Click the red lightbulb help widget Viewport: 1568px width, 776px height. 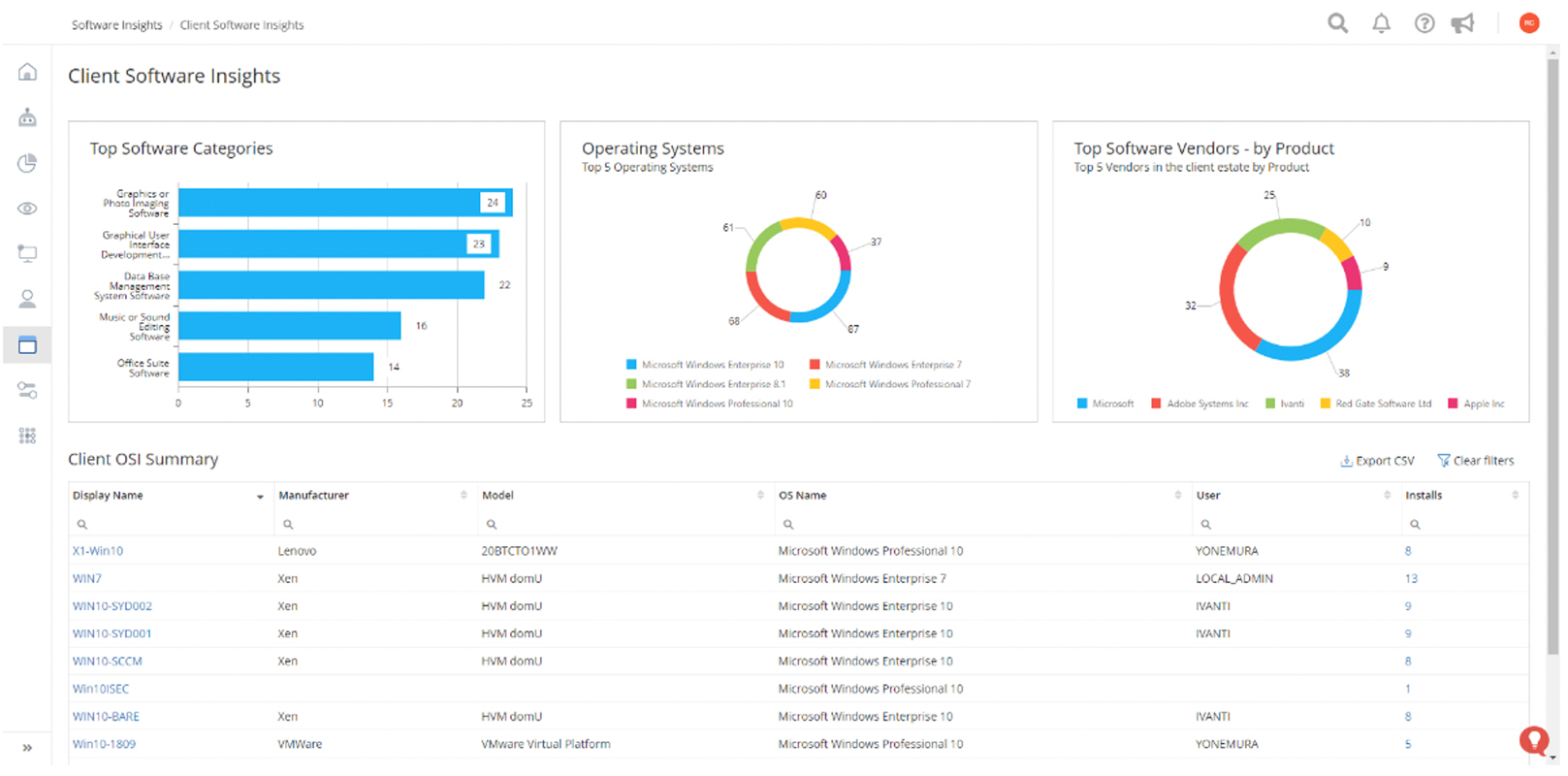(x=1534, y=741)
